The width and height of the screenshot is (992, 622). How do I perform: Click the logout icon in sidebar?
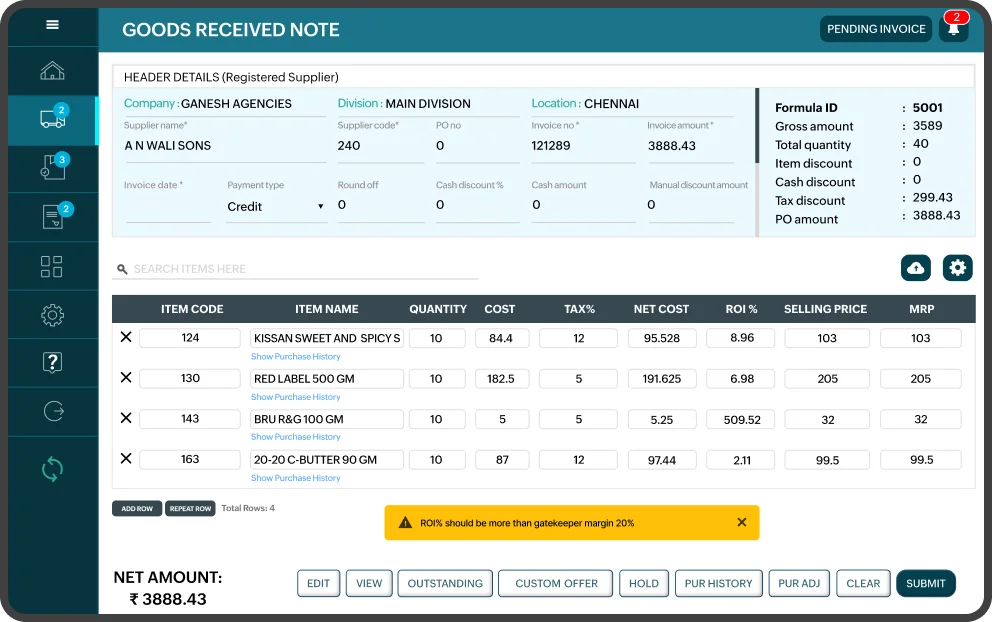pyautogui.click(x=52, y=411)
